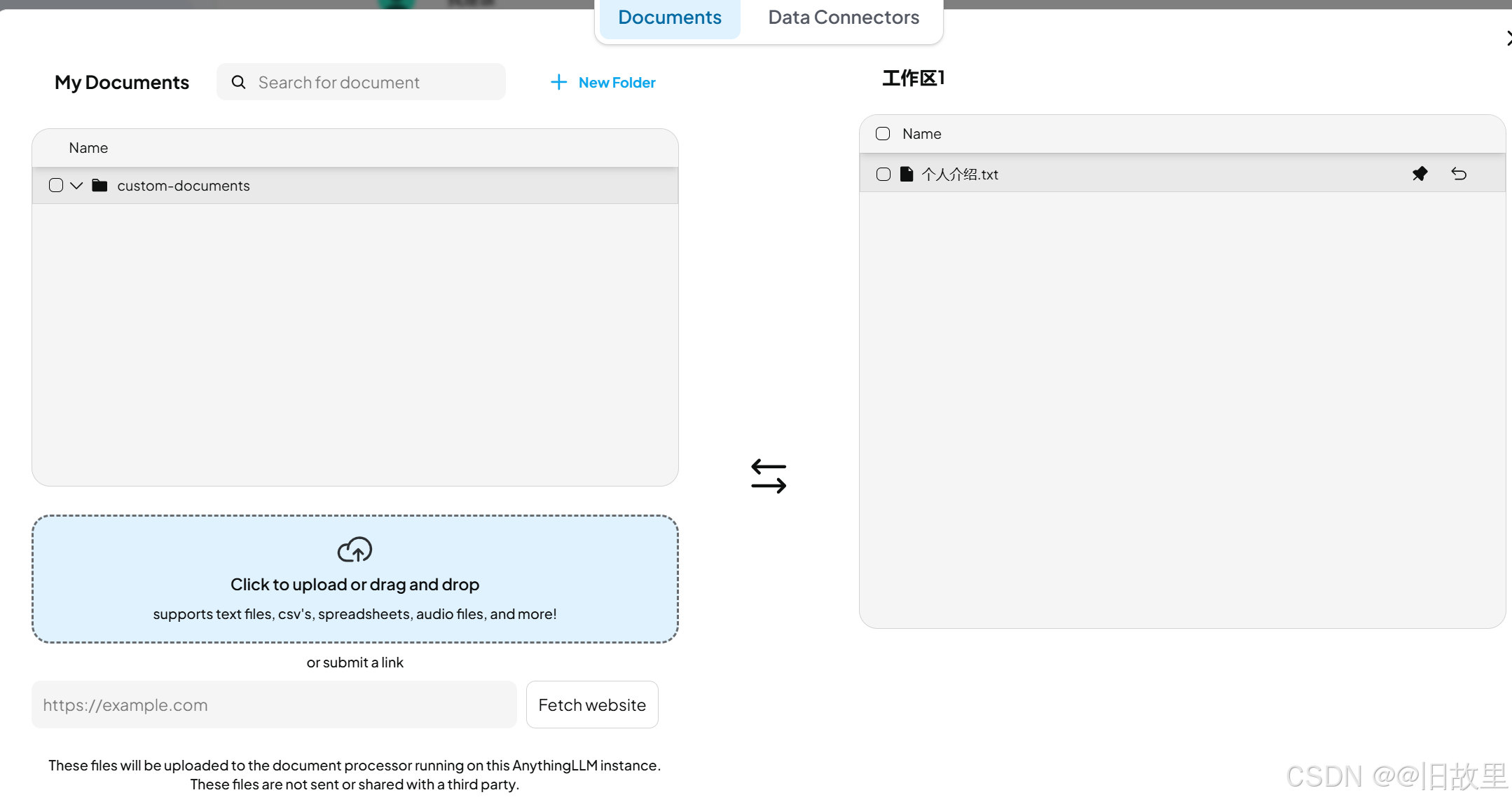Click the 个人介绍.txt file icon

(x=907, y=174)
